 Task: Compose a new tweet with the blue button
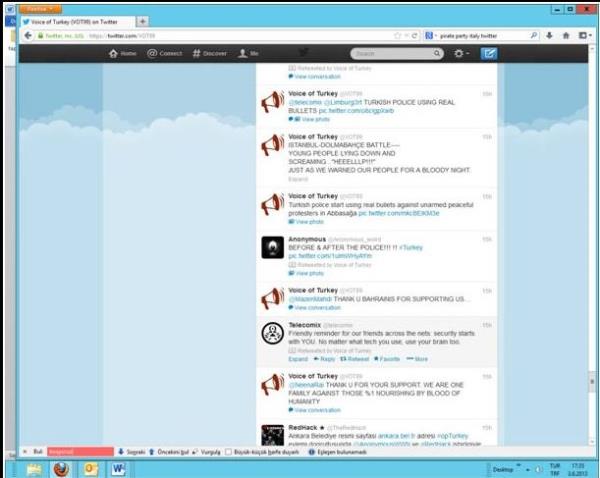click(489, 54)
